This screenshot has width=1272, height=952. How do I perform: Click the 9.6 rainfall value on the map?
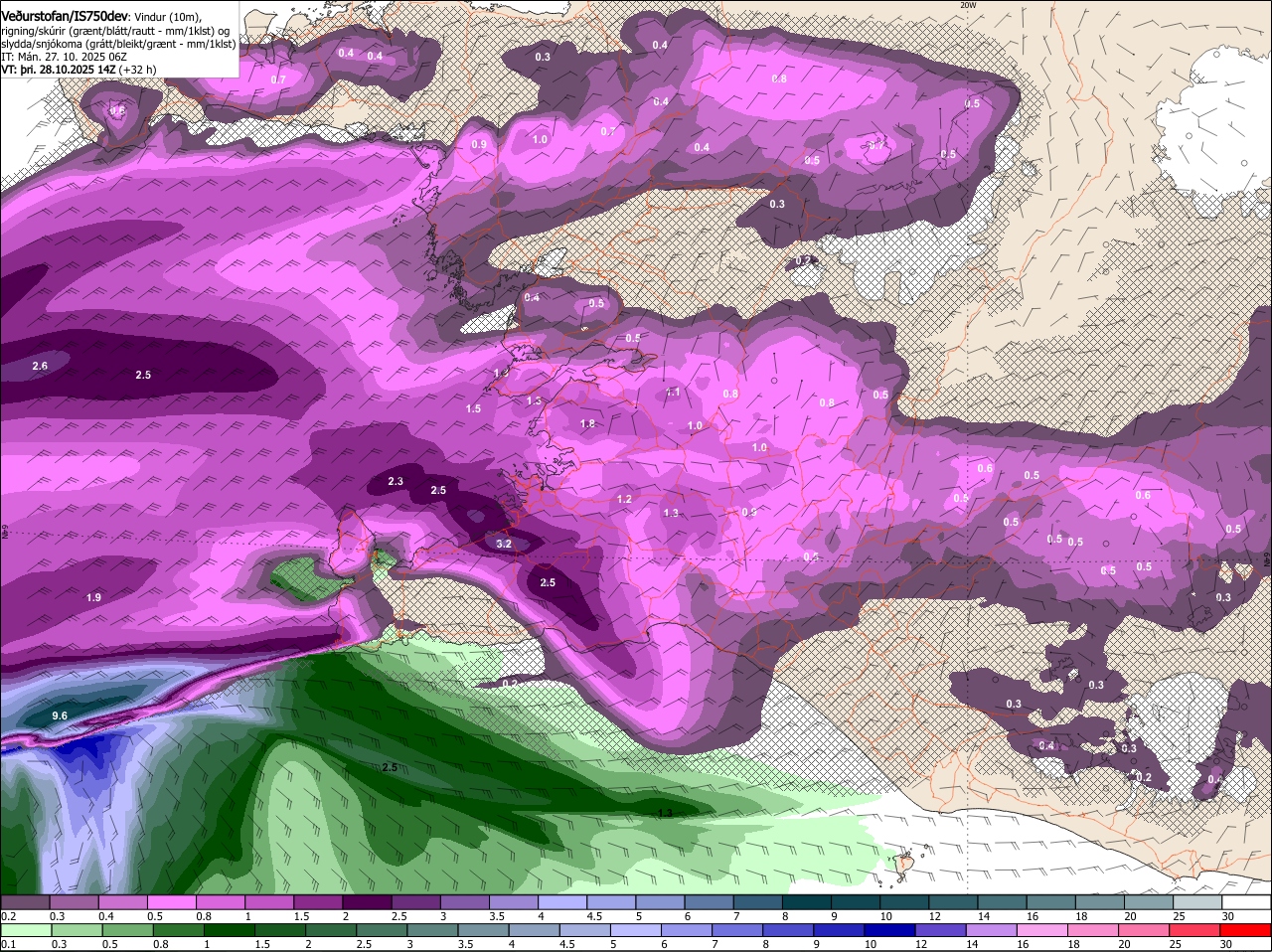tap(60, 715)
